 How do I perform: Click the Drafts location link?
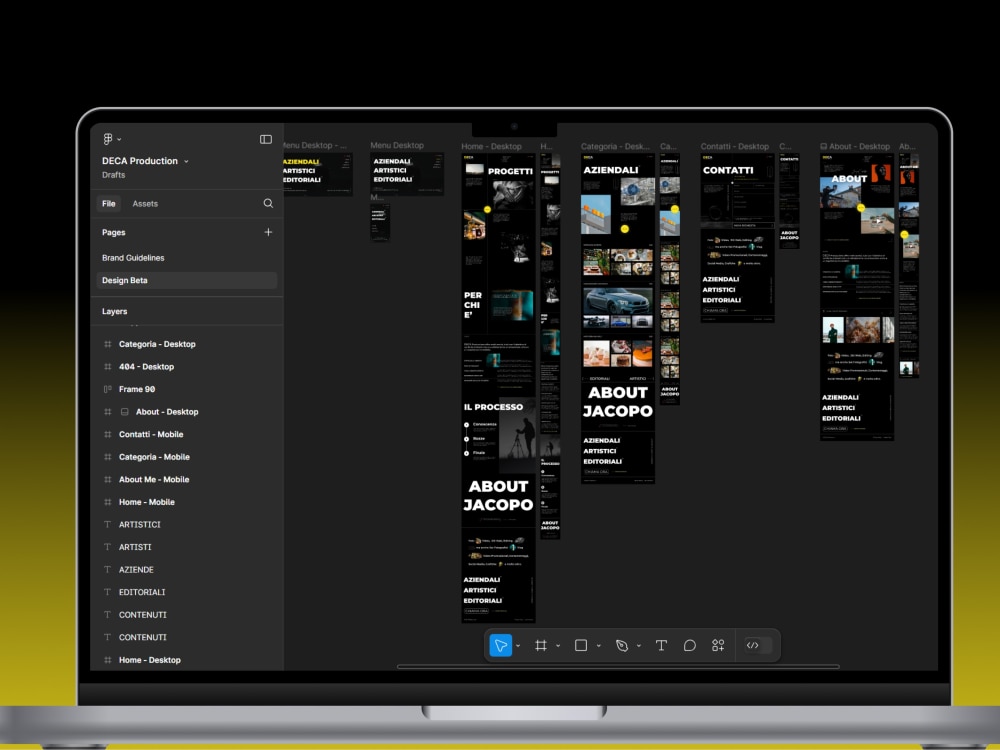coord(114,175)
